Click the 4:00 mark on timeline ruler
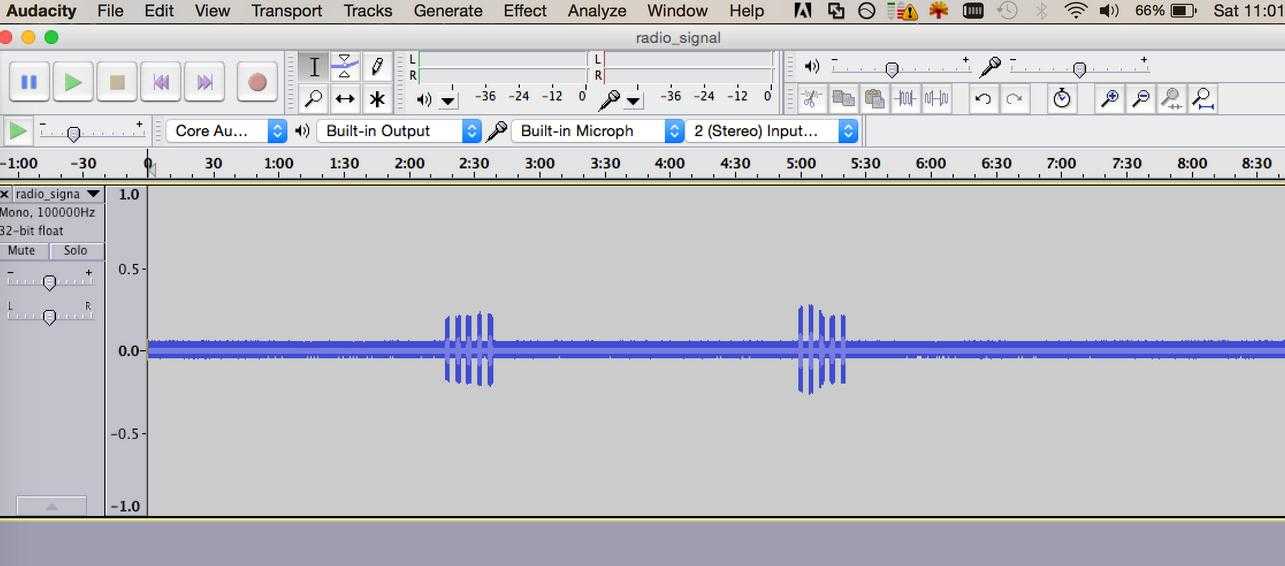Screen dimensions: 1285x566 click(670, 164)
